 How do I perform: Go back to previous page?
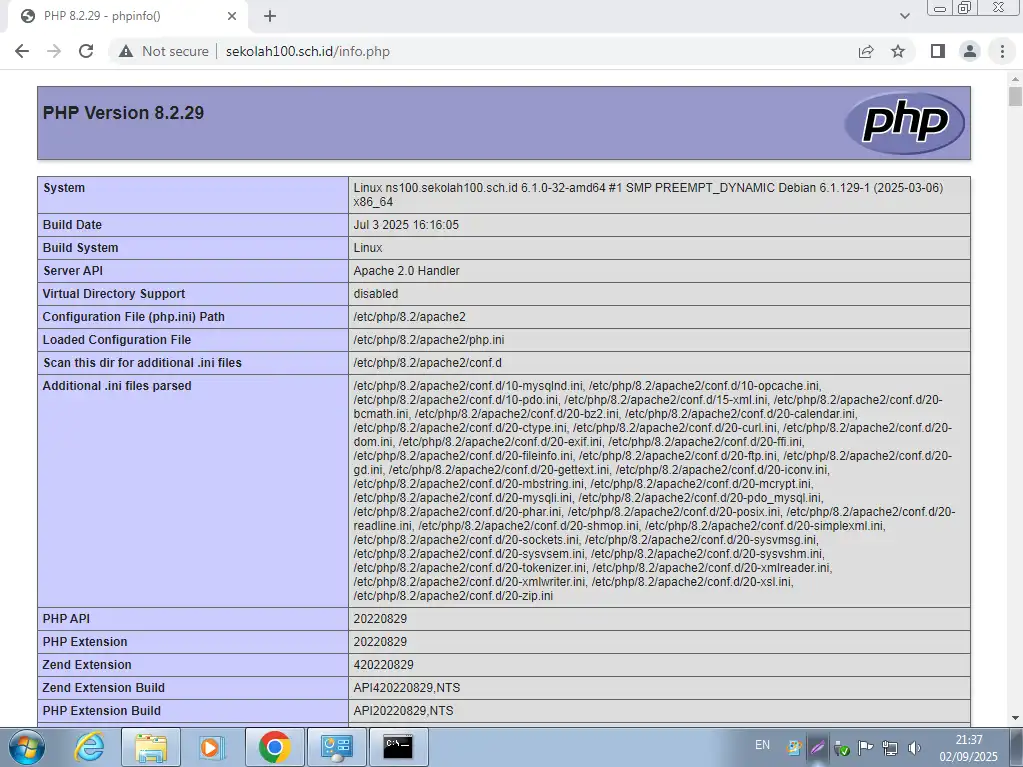22,51
